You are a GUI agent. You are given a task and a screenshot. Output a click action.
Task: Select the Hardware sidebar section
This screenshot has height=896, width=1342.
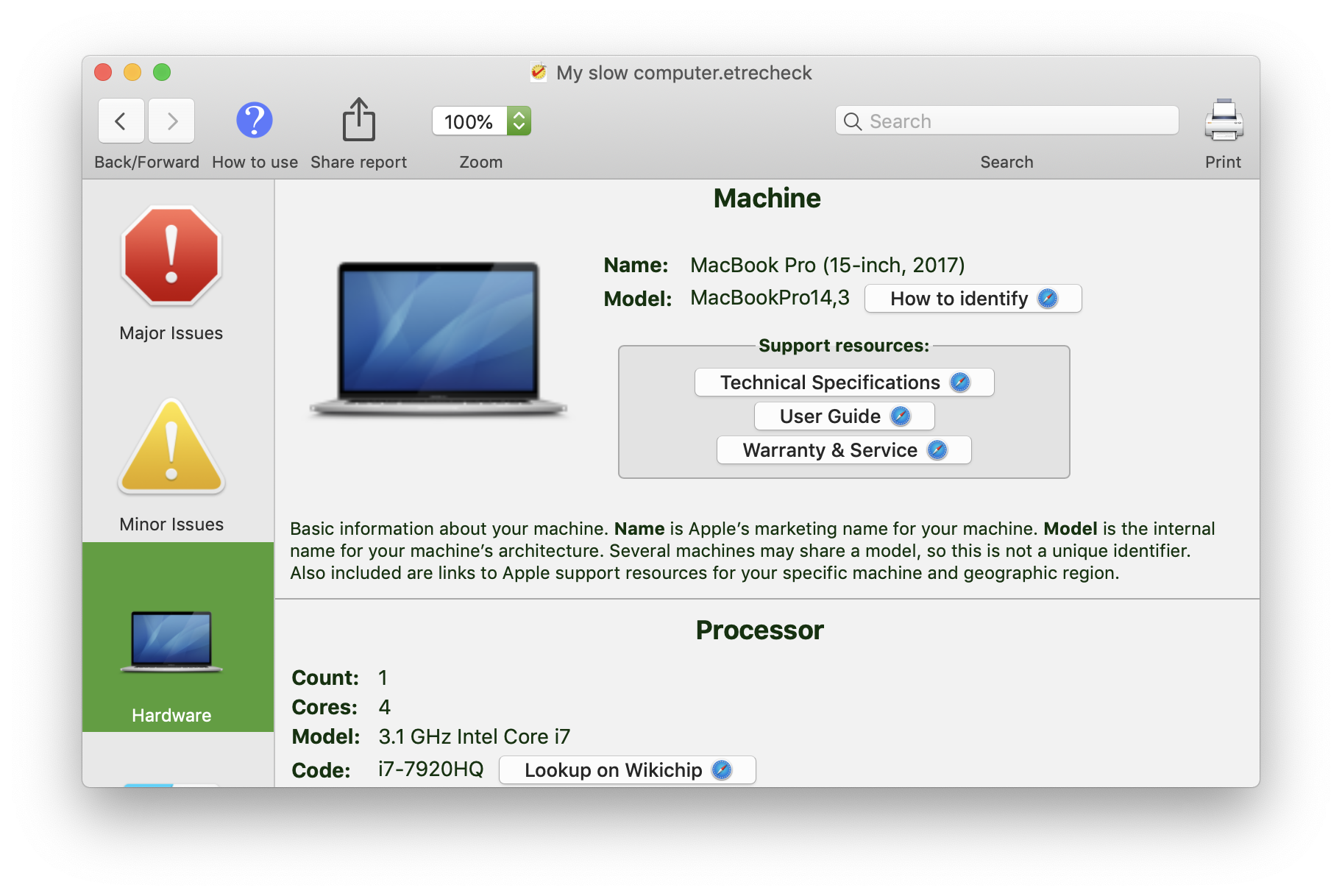point(178,637)
